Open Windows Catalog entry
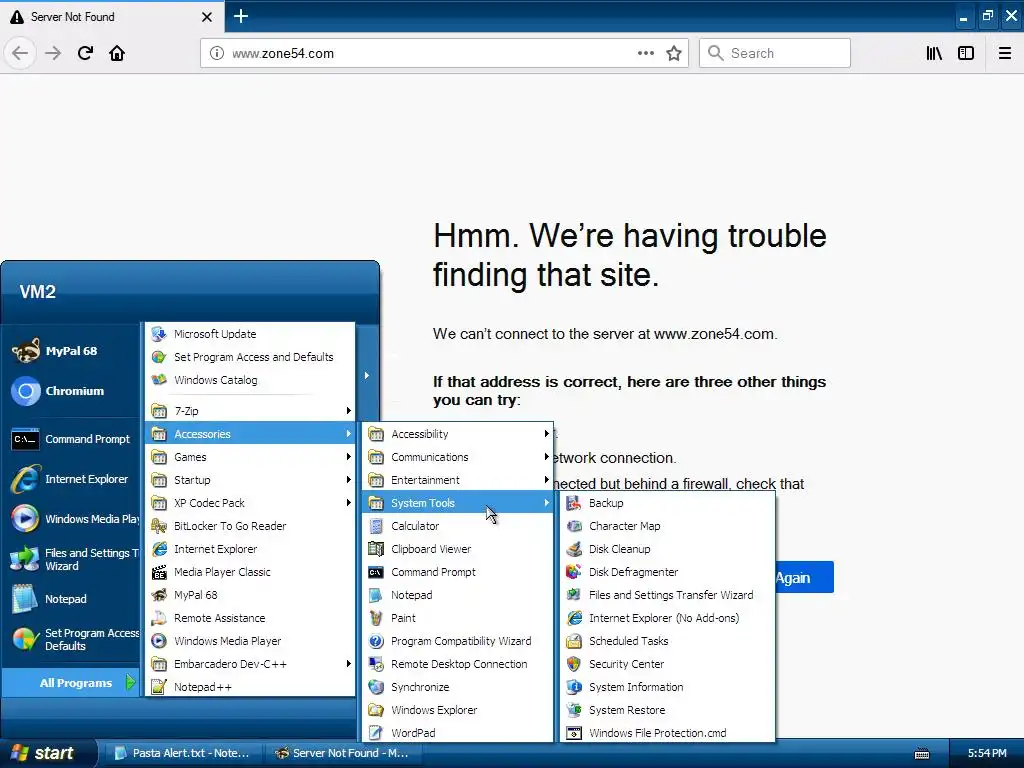The width and height of the screenshot is (1024, 768). pyautogui.click(x=251, y=379)
